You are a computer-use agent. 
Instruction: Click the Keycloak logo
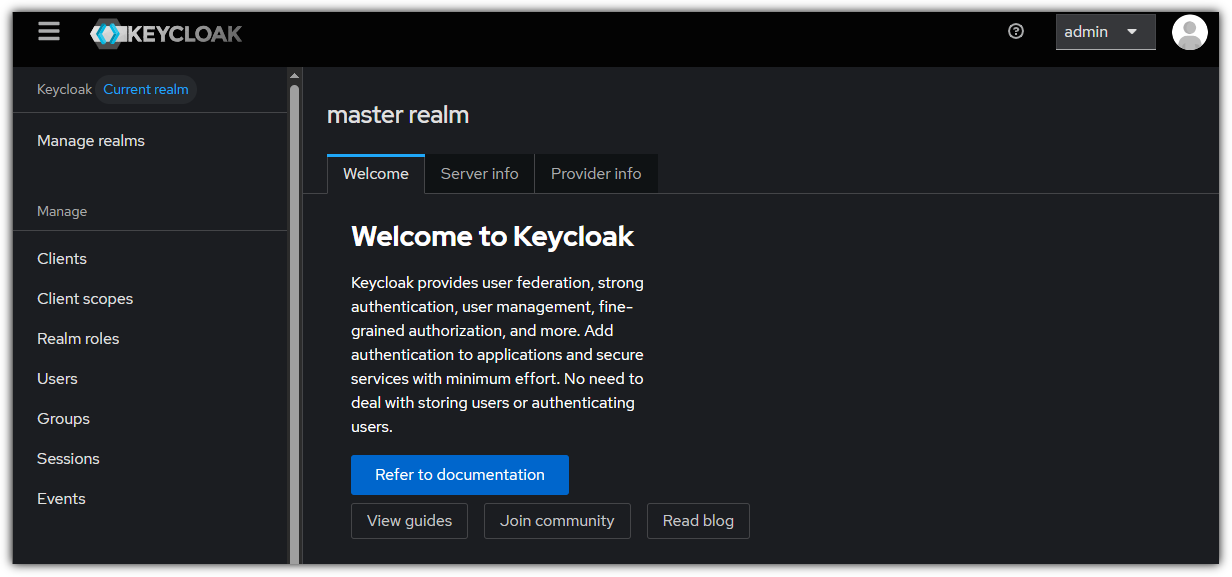[x=166, y=33]
